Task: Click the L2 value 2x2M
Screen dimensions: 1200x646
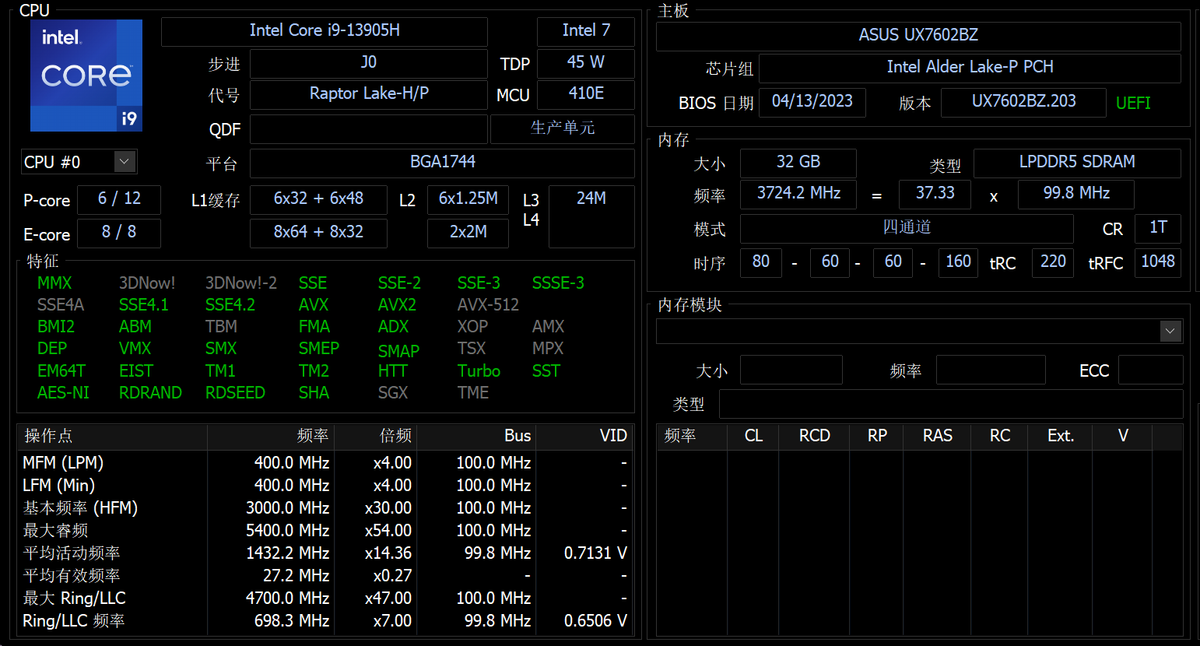Action: tap(469, 233)
